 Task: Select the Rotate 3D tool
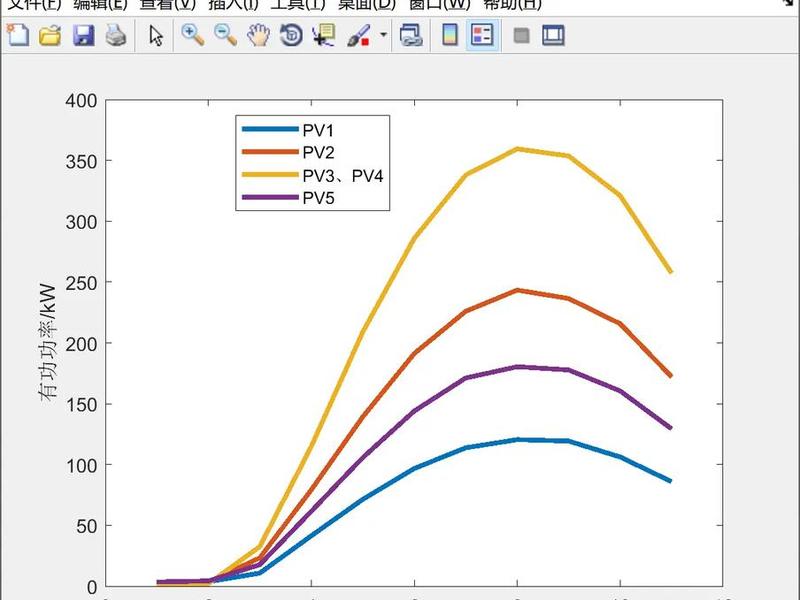click(x=291, y=35)
